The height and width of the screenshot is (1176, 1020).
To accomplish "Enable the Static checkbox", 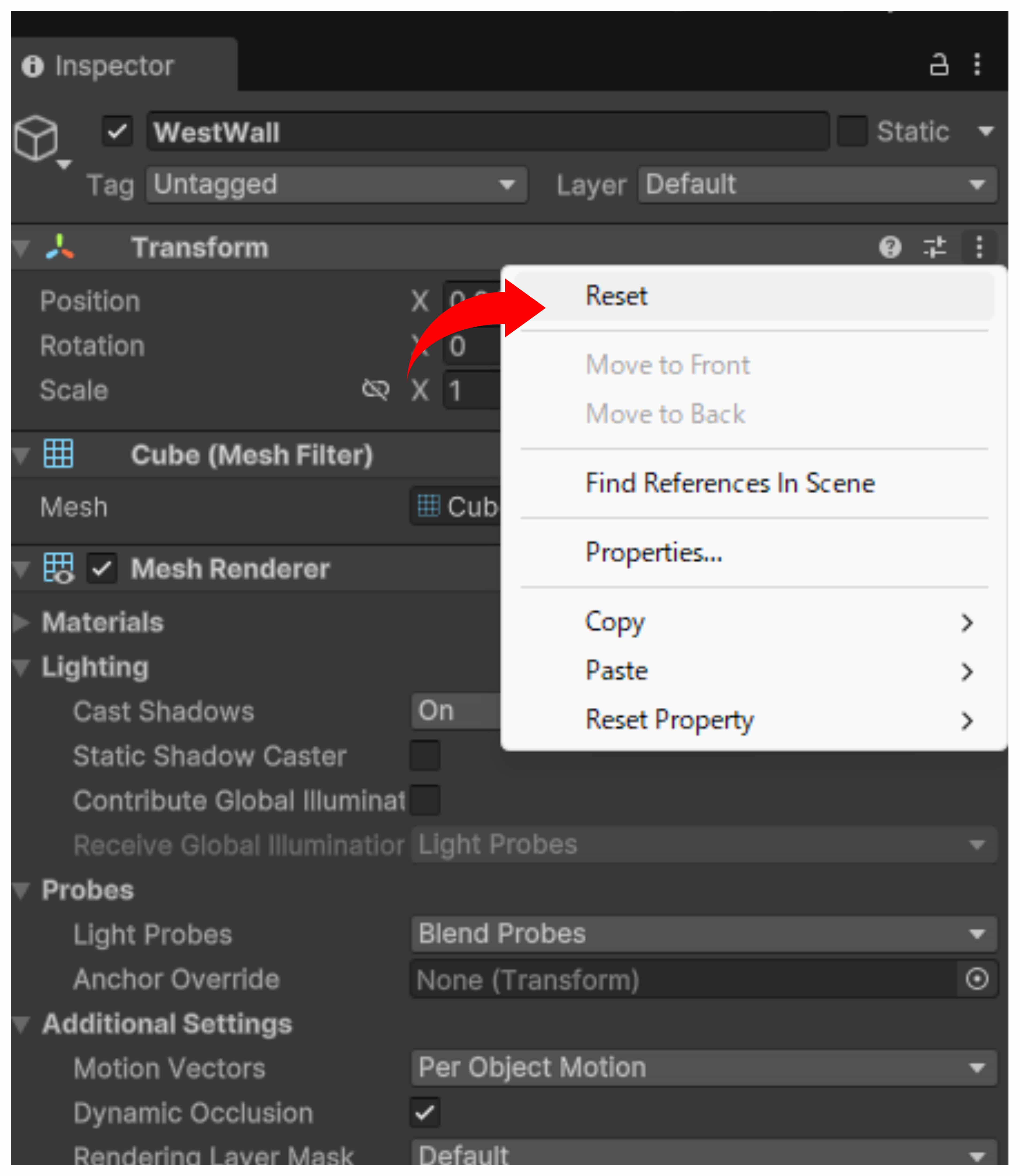I will click(852, 131).
